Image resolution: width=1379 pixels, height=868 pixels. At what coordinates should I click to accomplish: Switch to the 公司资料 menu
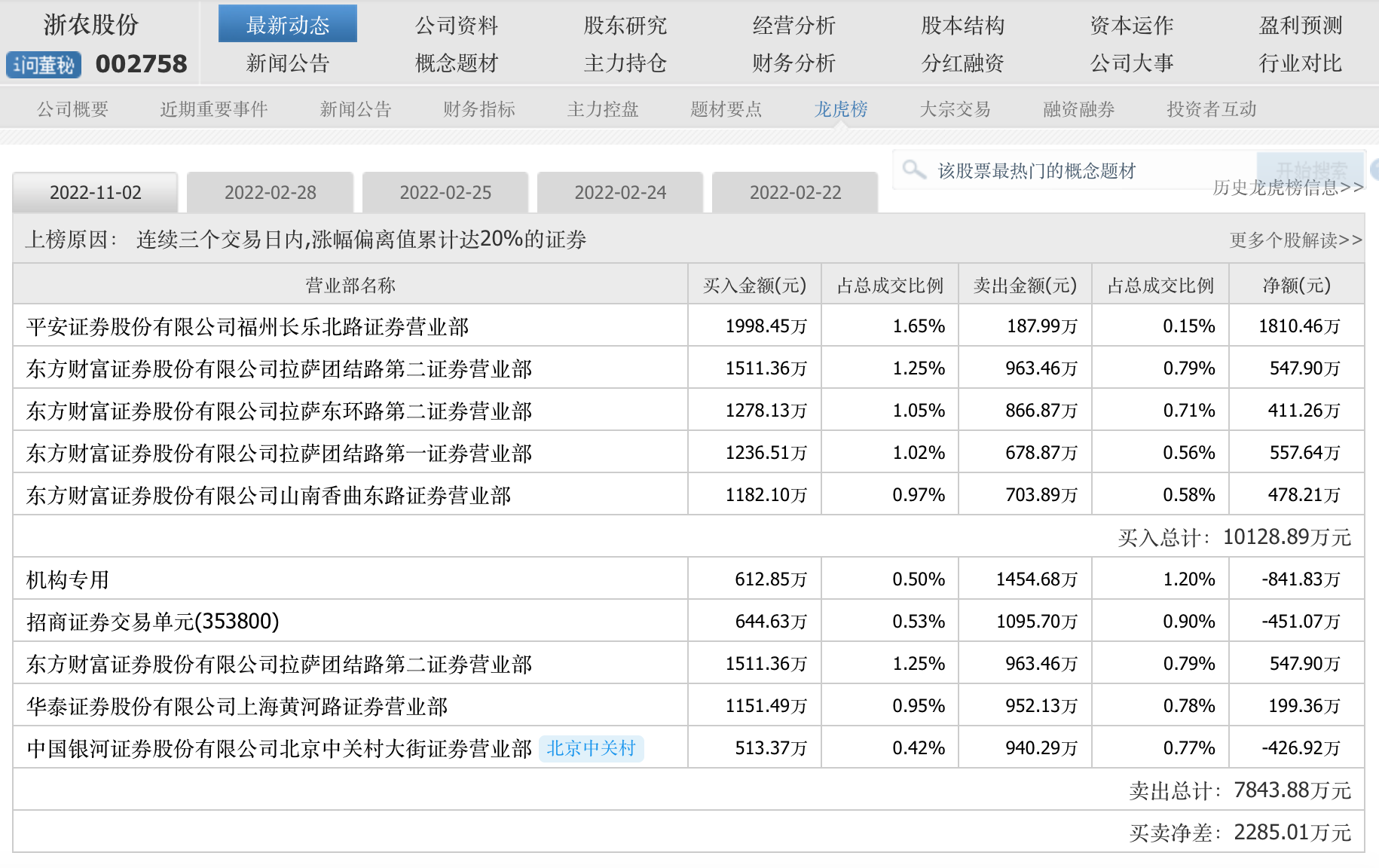click(x=456, y=25)
